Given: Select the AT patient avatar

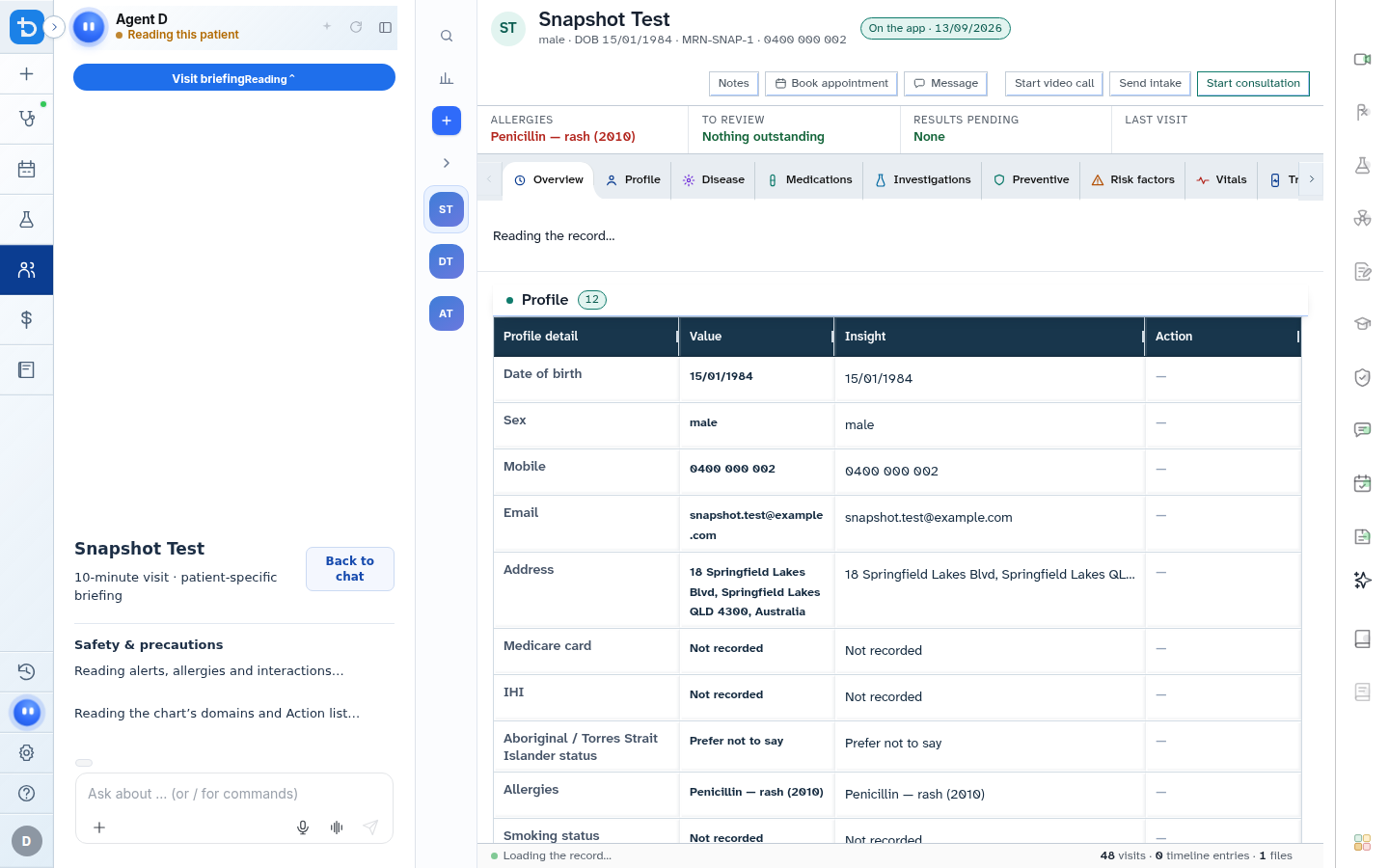Looking at the screenshot, I should 447,313.
